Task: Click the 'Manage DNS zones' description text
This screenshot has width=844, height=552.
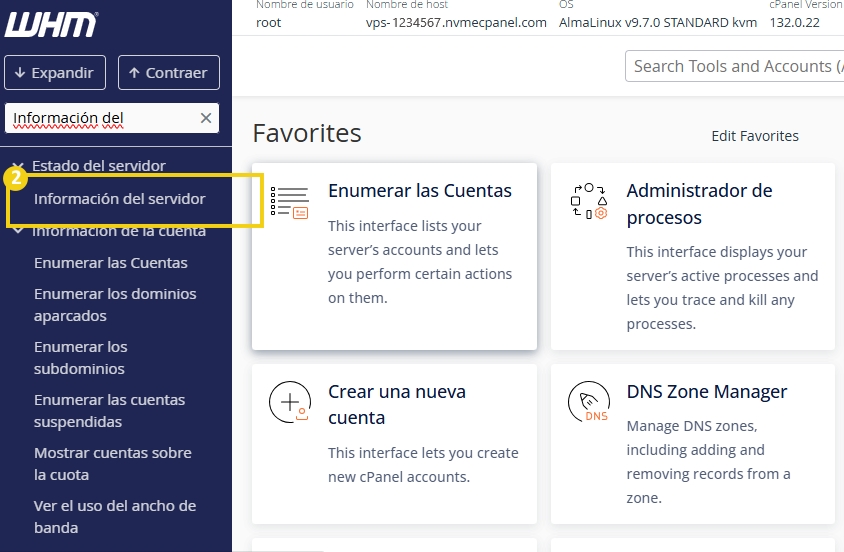Action: click(x=708, y=462)
